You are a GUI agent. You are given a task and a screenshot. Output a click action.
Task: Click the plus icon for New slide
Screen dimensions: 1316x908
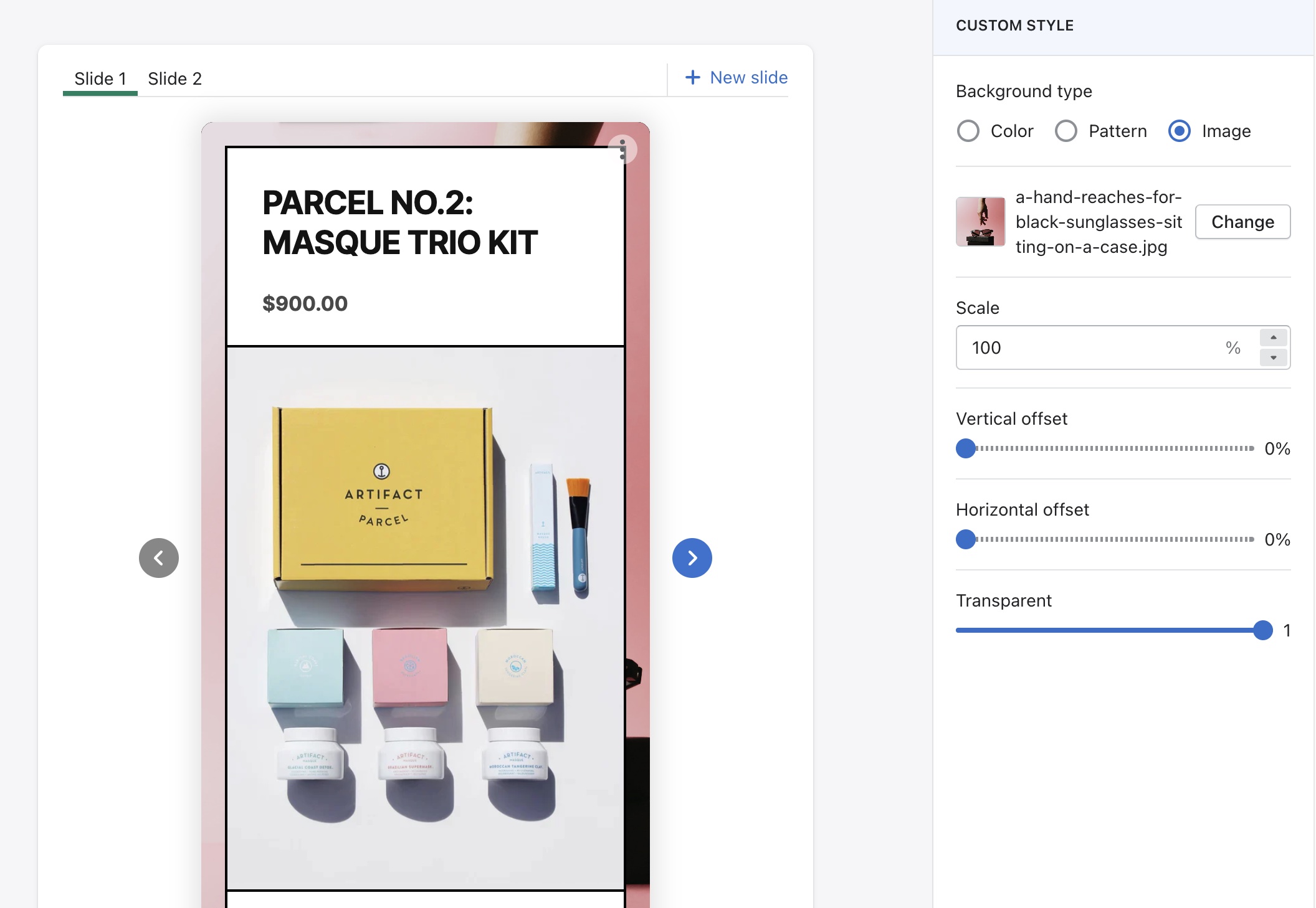(x=692, y=77)
